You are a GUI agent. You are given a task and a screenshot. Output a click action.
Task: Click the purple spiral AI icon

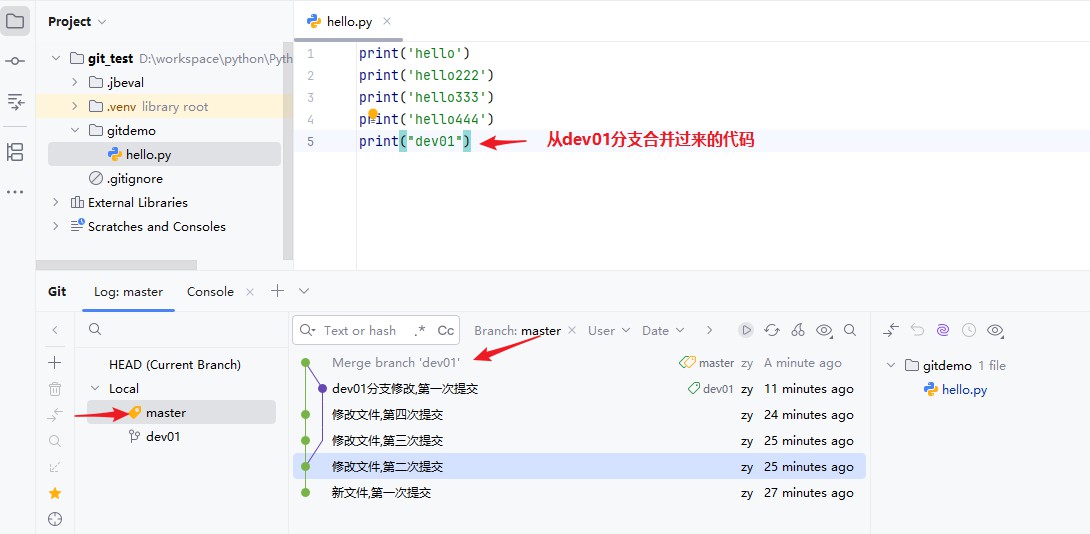coord(943,330)
